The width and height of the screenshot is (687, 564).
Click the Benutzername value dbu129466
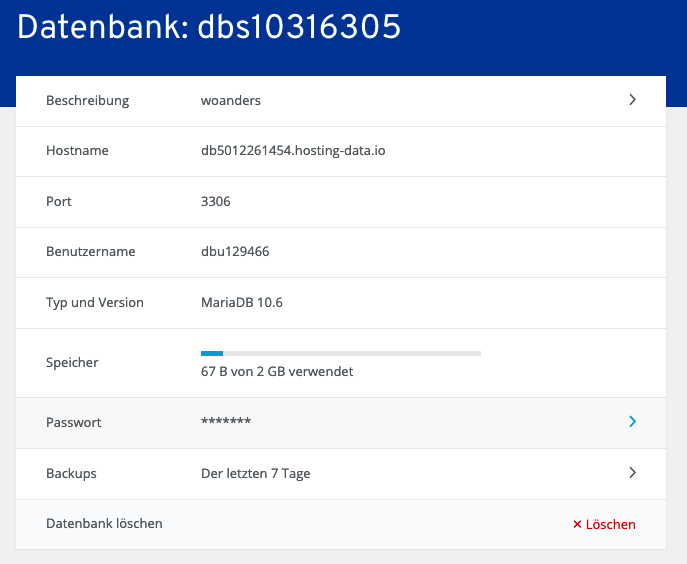coord(235,252)
